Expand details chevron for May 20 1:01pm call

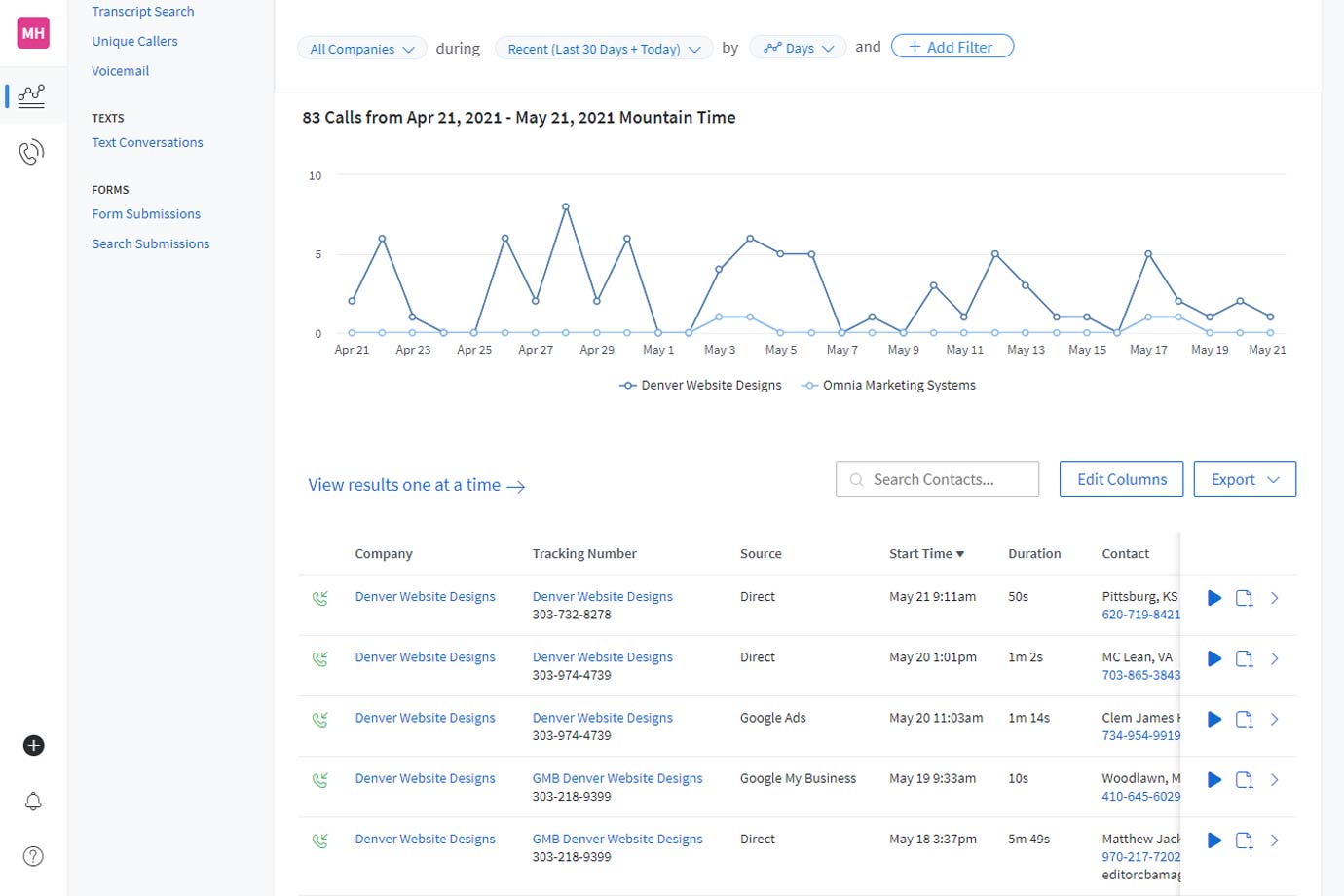[1275, 658]
